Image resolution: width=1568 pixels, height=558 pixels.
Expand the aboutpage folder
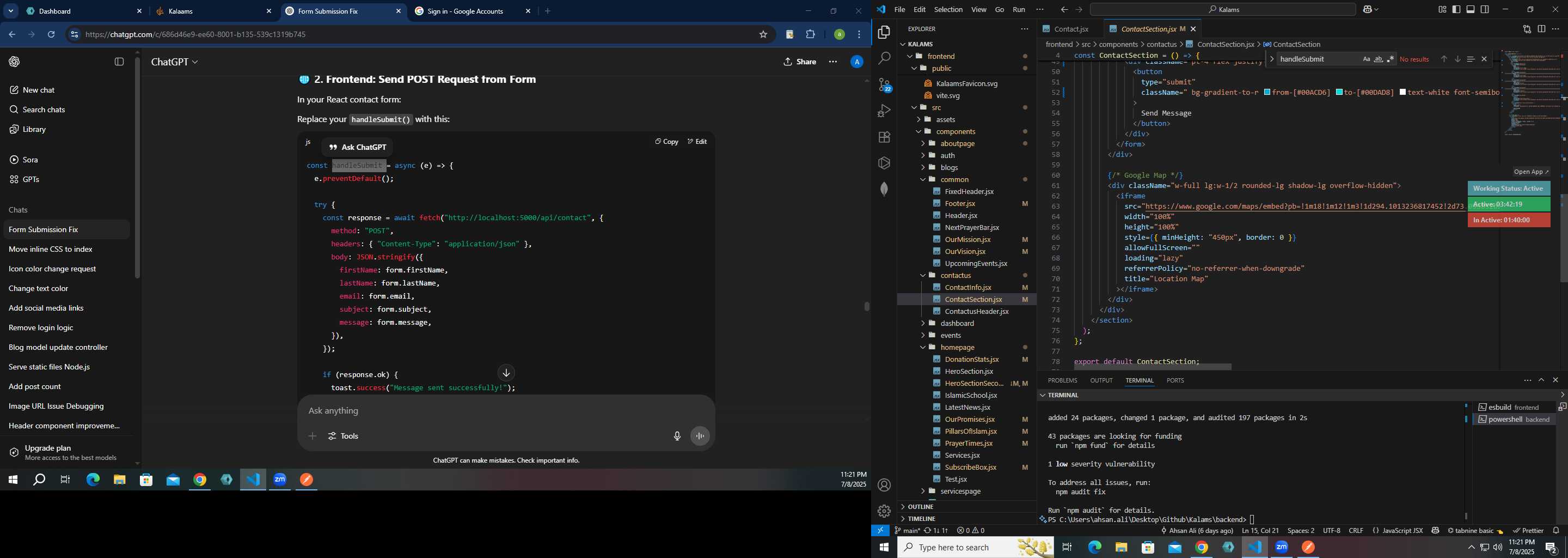tap(923, 144)
